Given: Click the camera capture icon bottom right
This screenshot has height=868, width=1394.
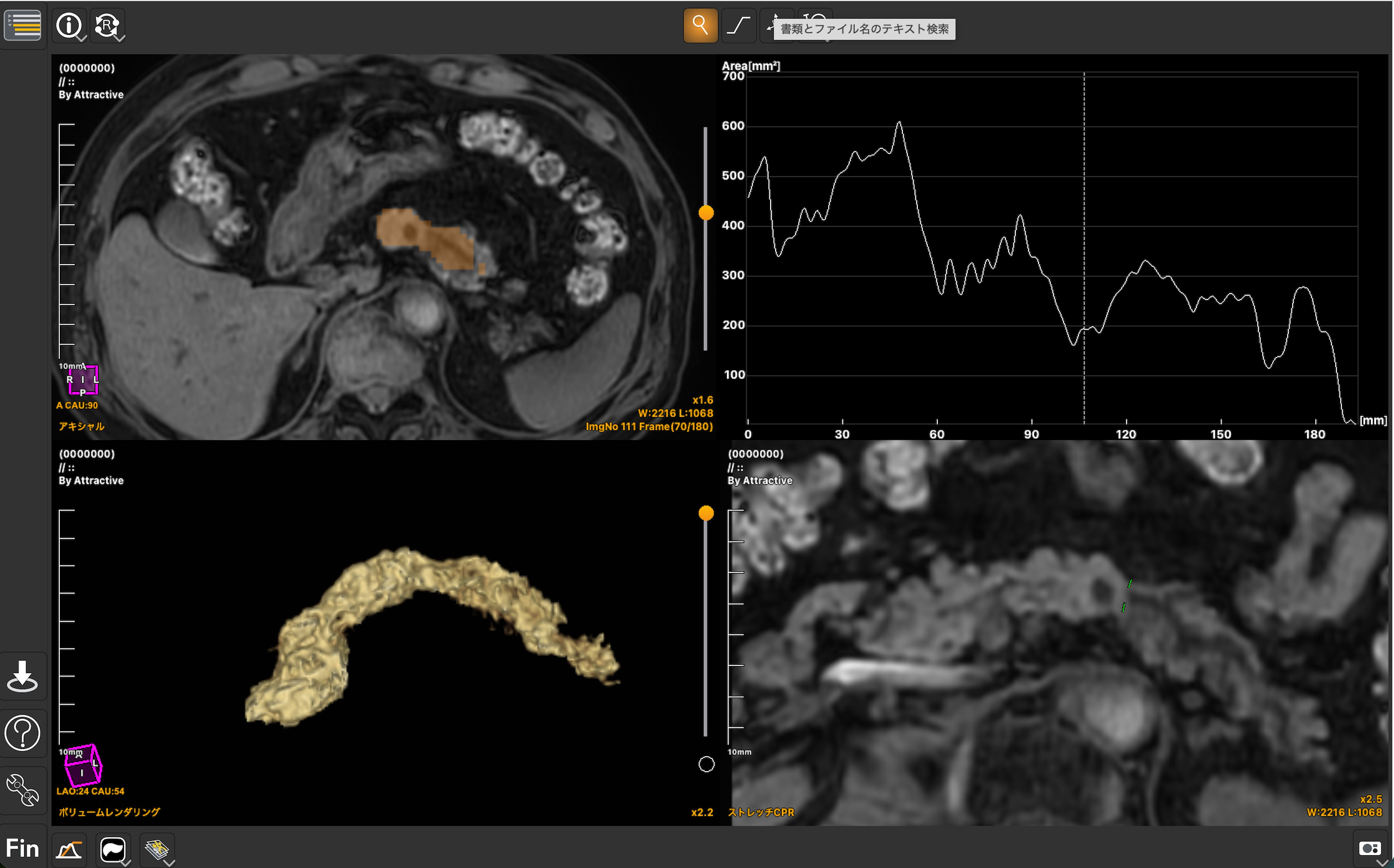Looking at the screenshot, I should pos(1369,849).
